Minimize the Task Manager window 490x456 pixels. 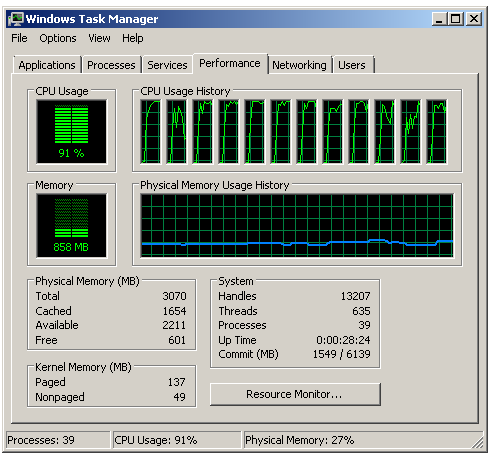439,19
